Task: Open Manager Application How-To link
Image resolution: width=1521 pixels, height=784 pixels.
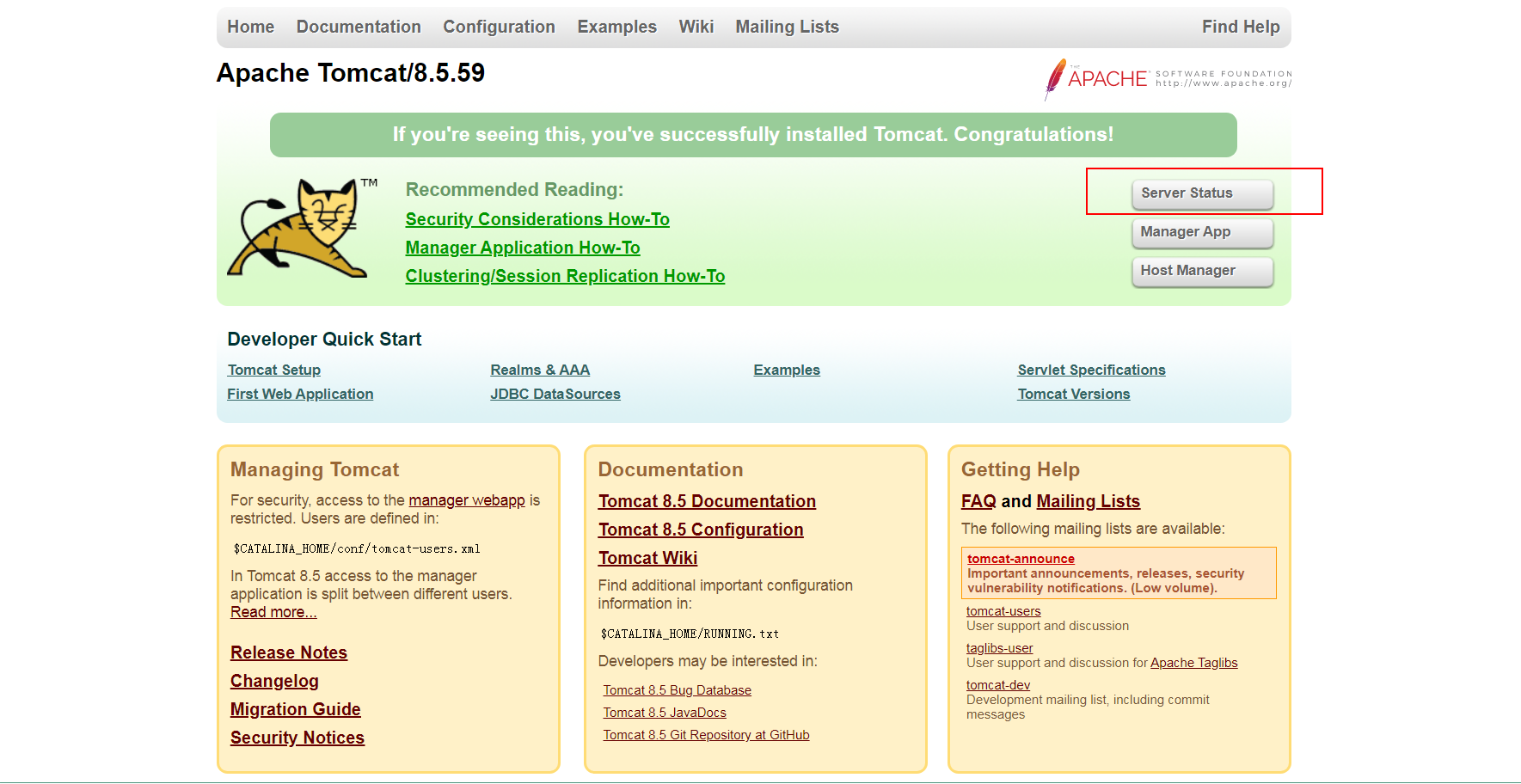Action: click(x=523, y=248)
